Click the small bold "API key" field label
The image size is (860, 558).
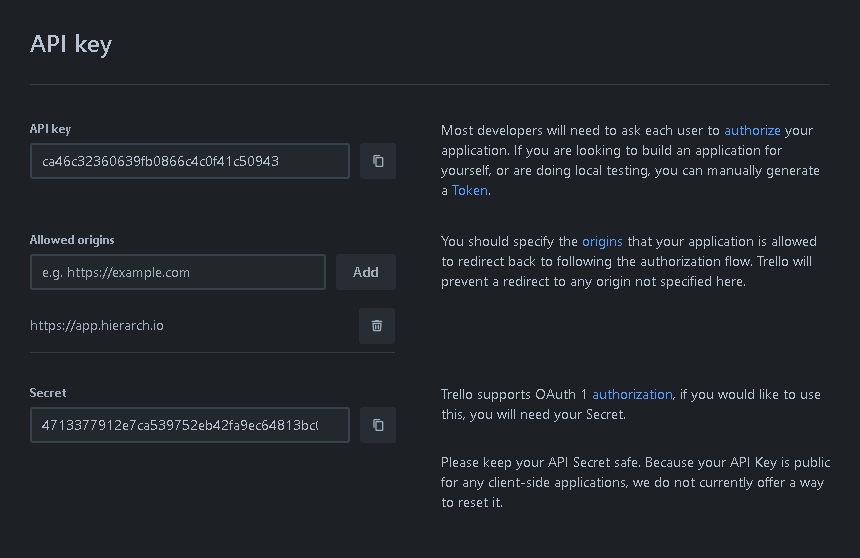pyautogui.click(x=50, y=129)
